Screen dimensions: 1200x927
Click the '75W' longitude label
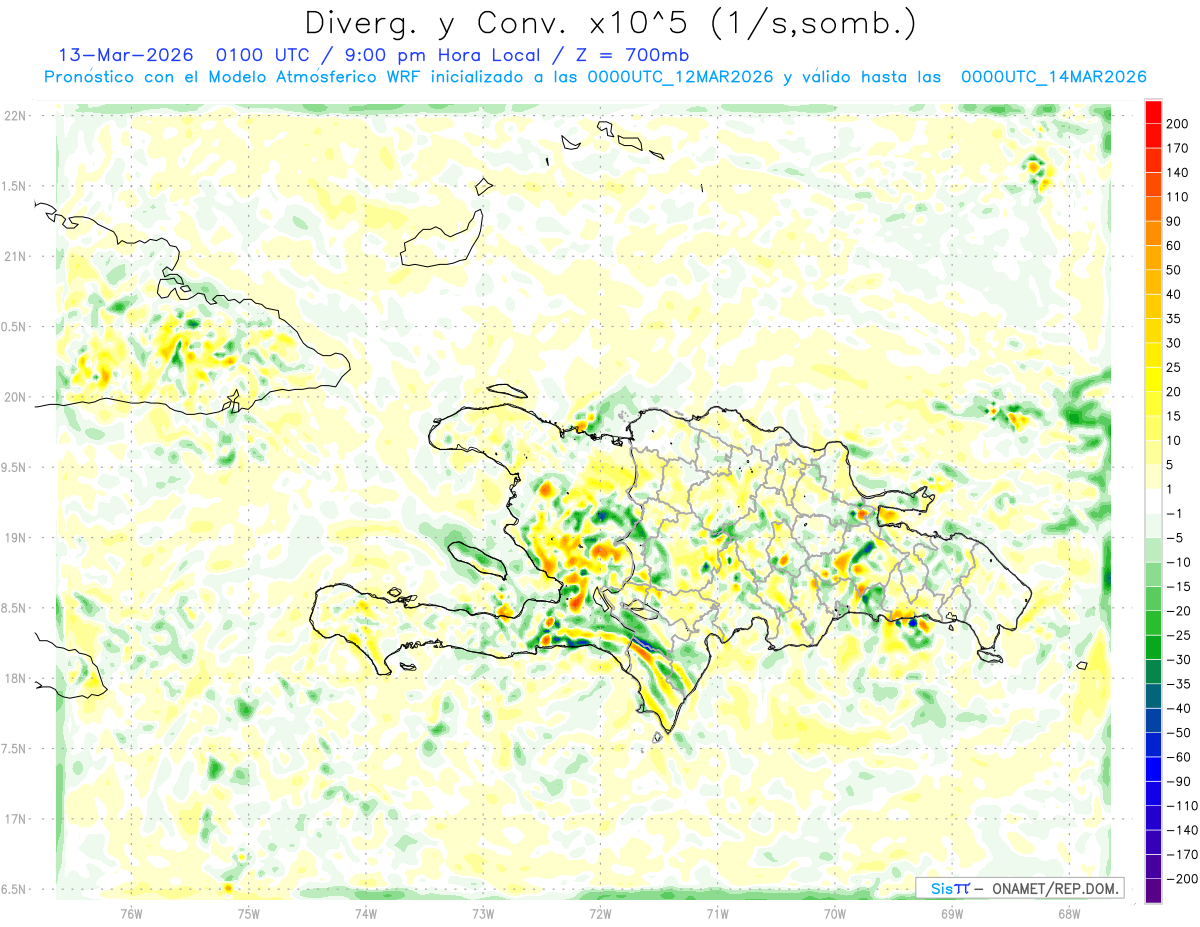pyautogui.click(x=248, y=913)
